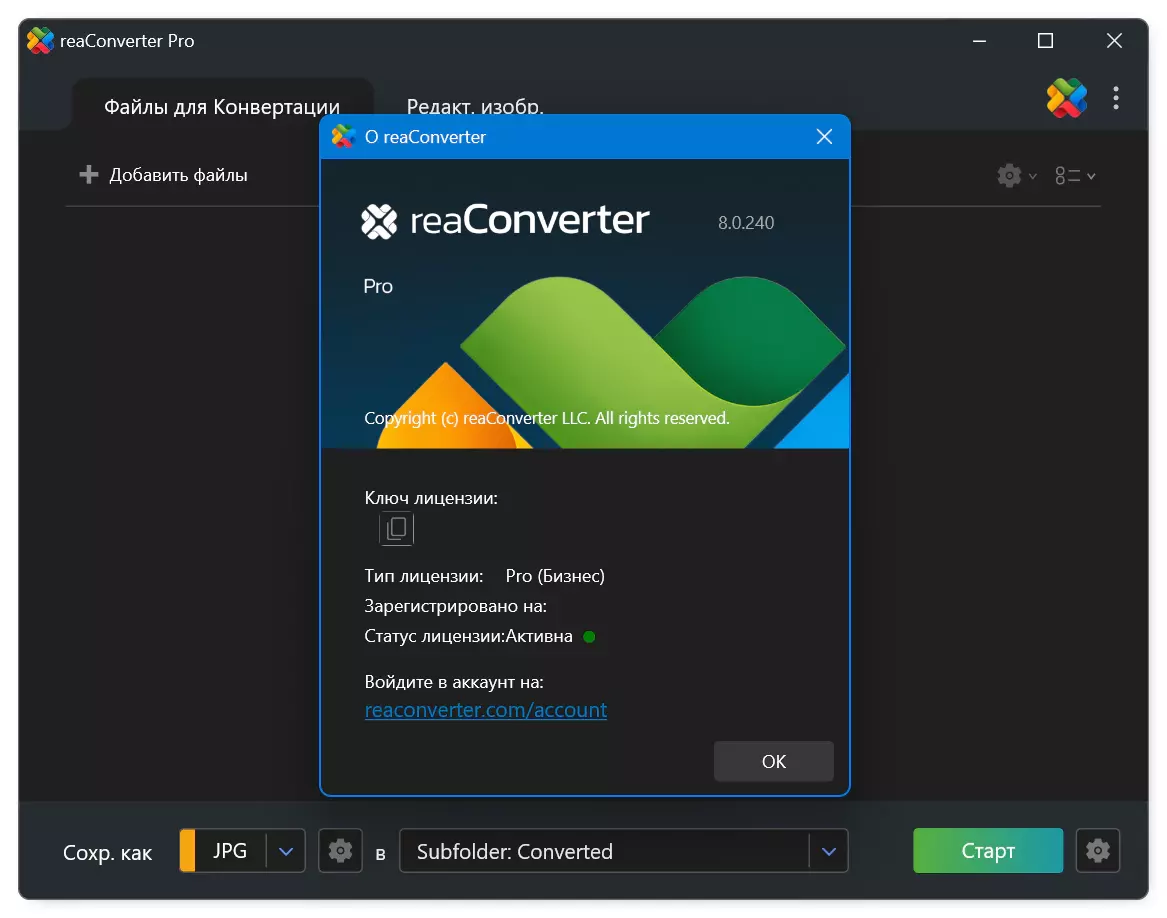Click the 'Pro (Бизнес)' license type text
The image size is (1167, 918).
click(555, 576)
